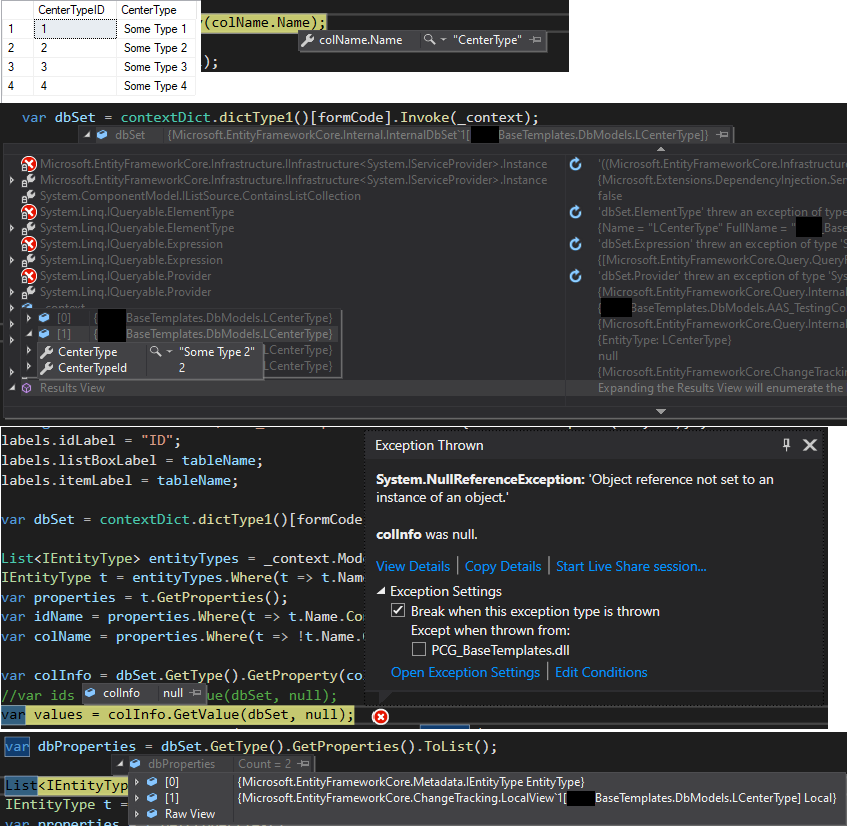
Task: Click error icon beside failed IQueryable.Provider row
Action: 29,276
